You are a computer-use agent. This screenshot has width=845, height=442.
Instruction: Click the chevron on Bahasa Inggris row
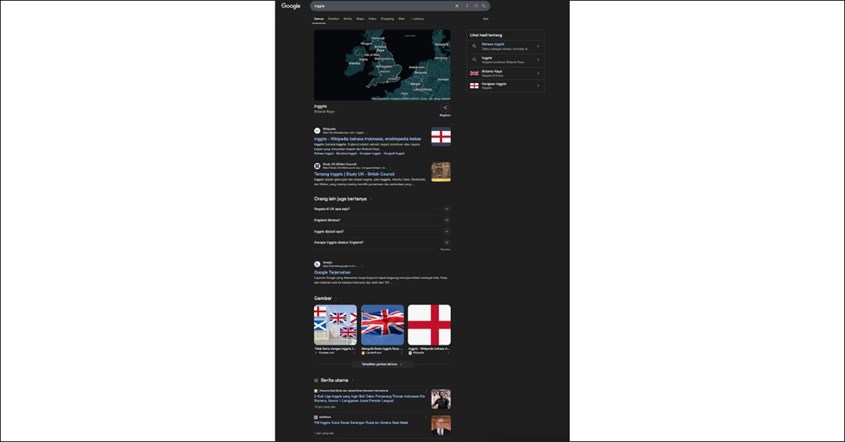pos(538,46)
